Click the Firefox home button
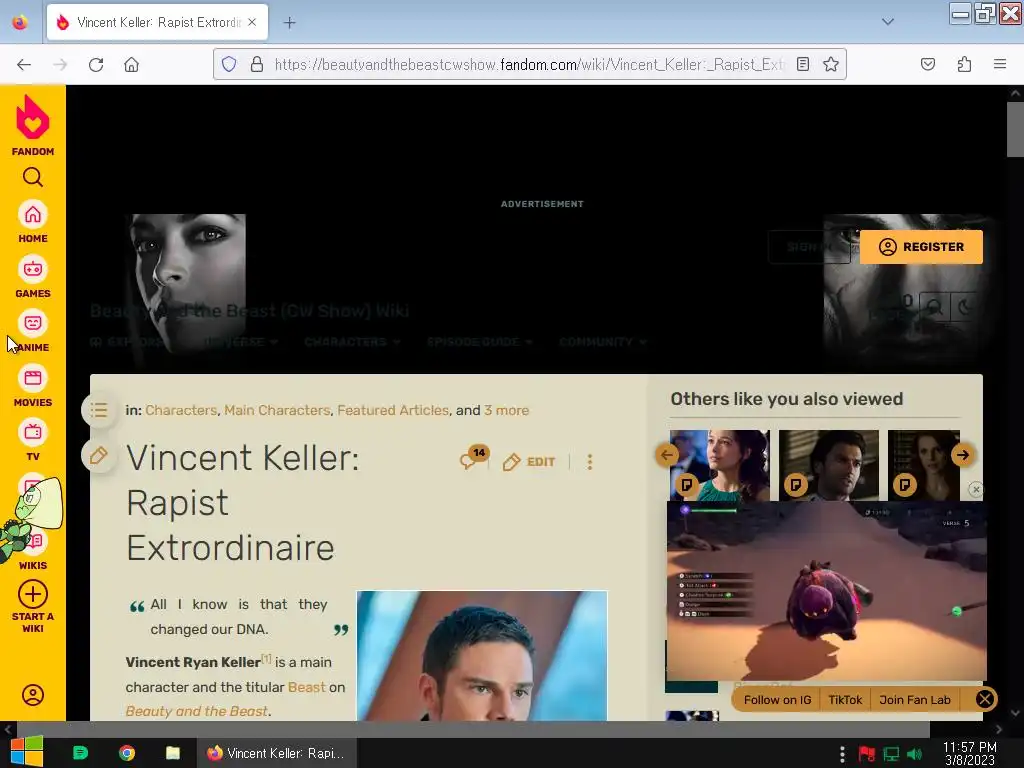The height and width of the screenshot is (768, 1024). (x=132, y=65)
